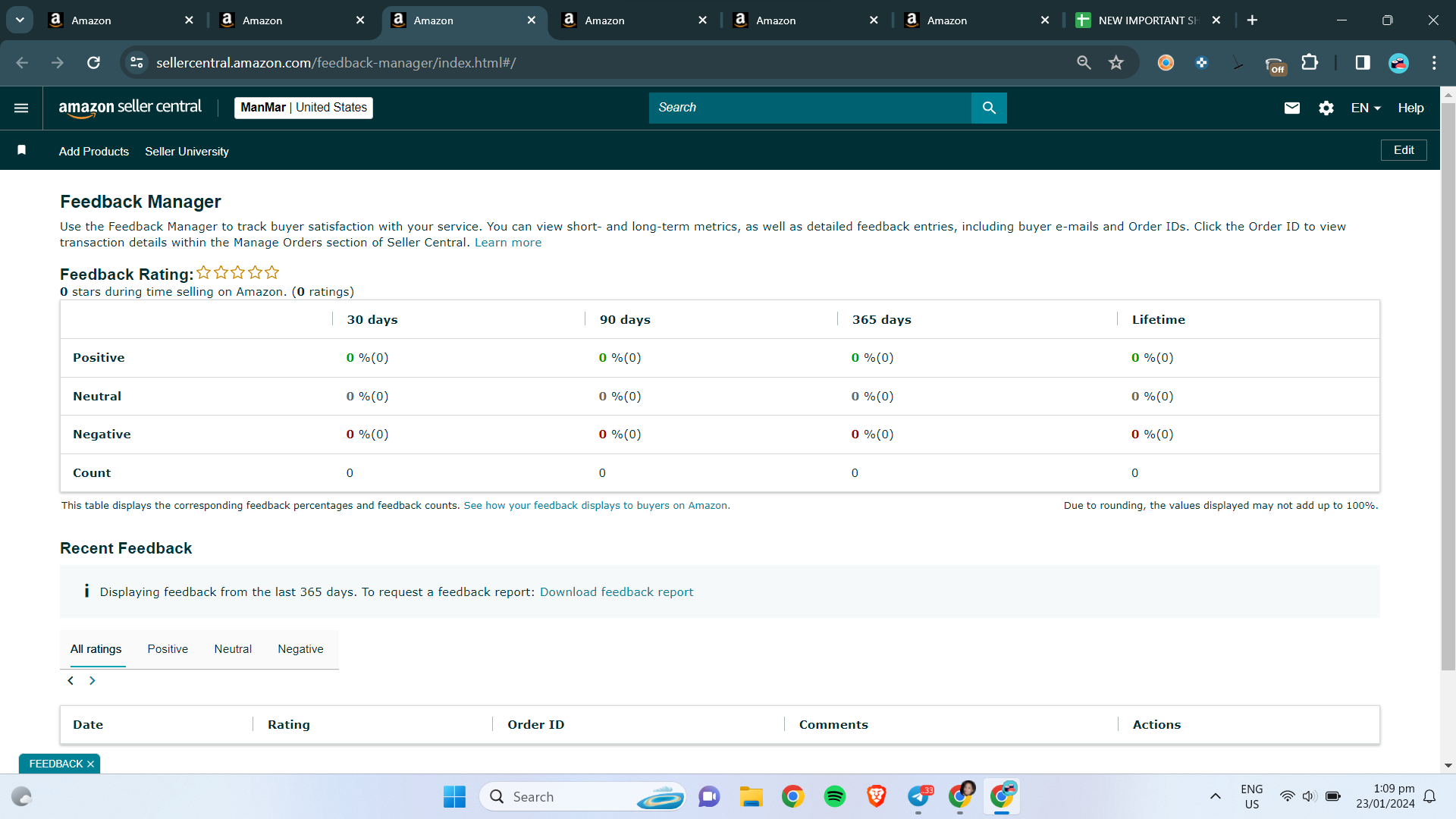Image resolution: width=1456 pixels, height=819 pixels.
Task: Click the browser address bar
Action: pos(607,63)
